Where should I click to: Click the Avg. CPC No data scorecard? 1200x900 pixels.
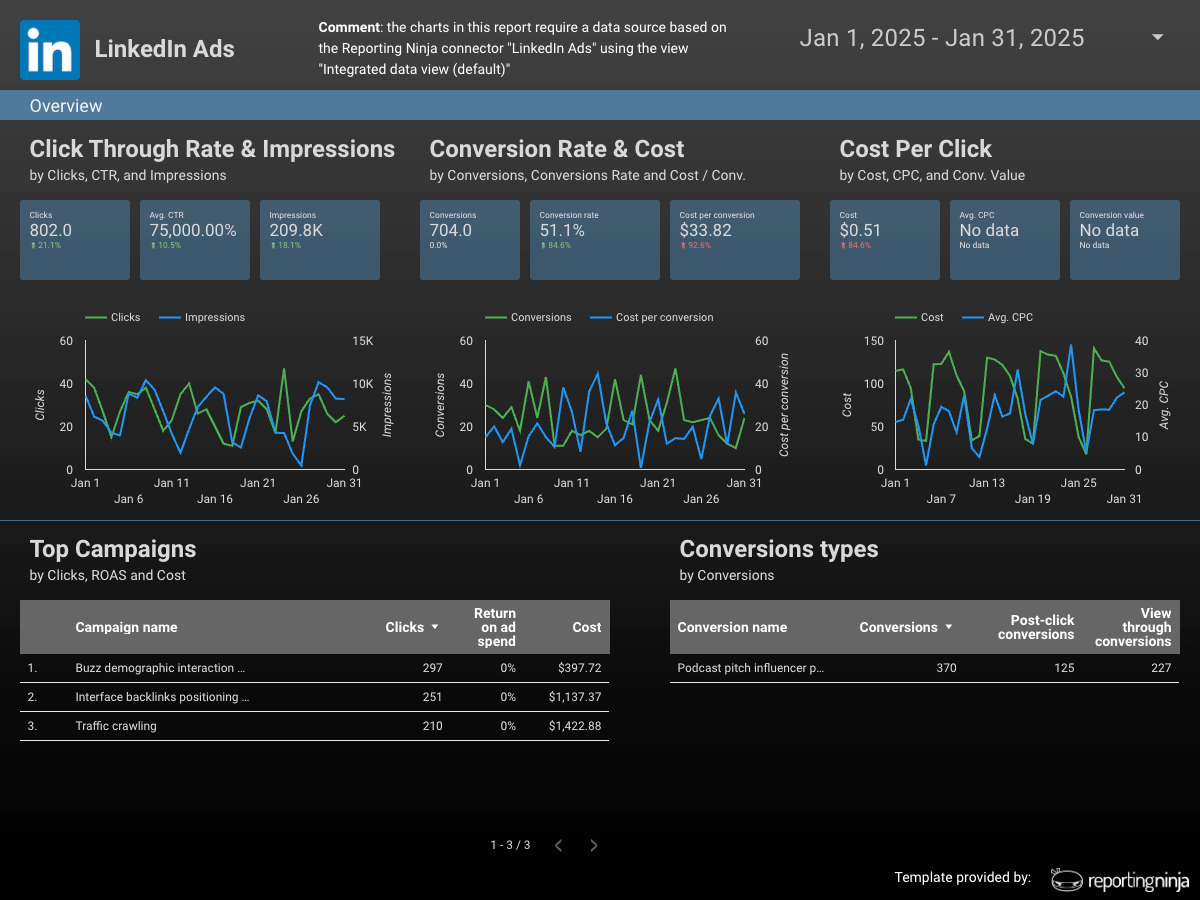[x=1005, y=240]
